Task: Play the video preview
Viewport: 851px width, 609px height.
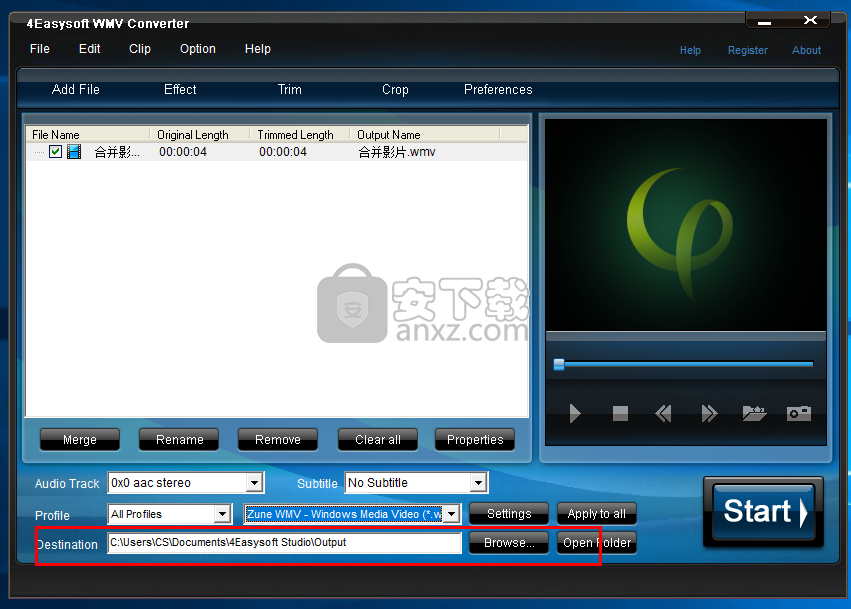Action: click(575, 414)
